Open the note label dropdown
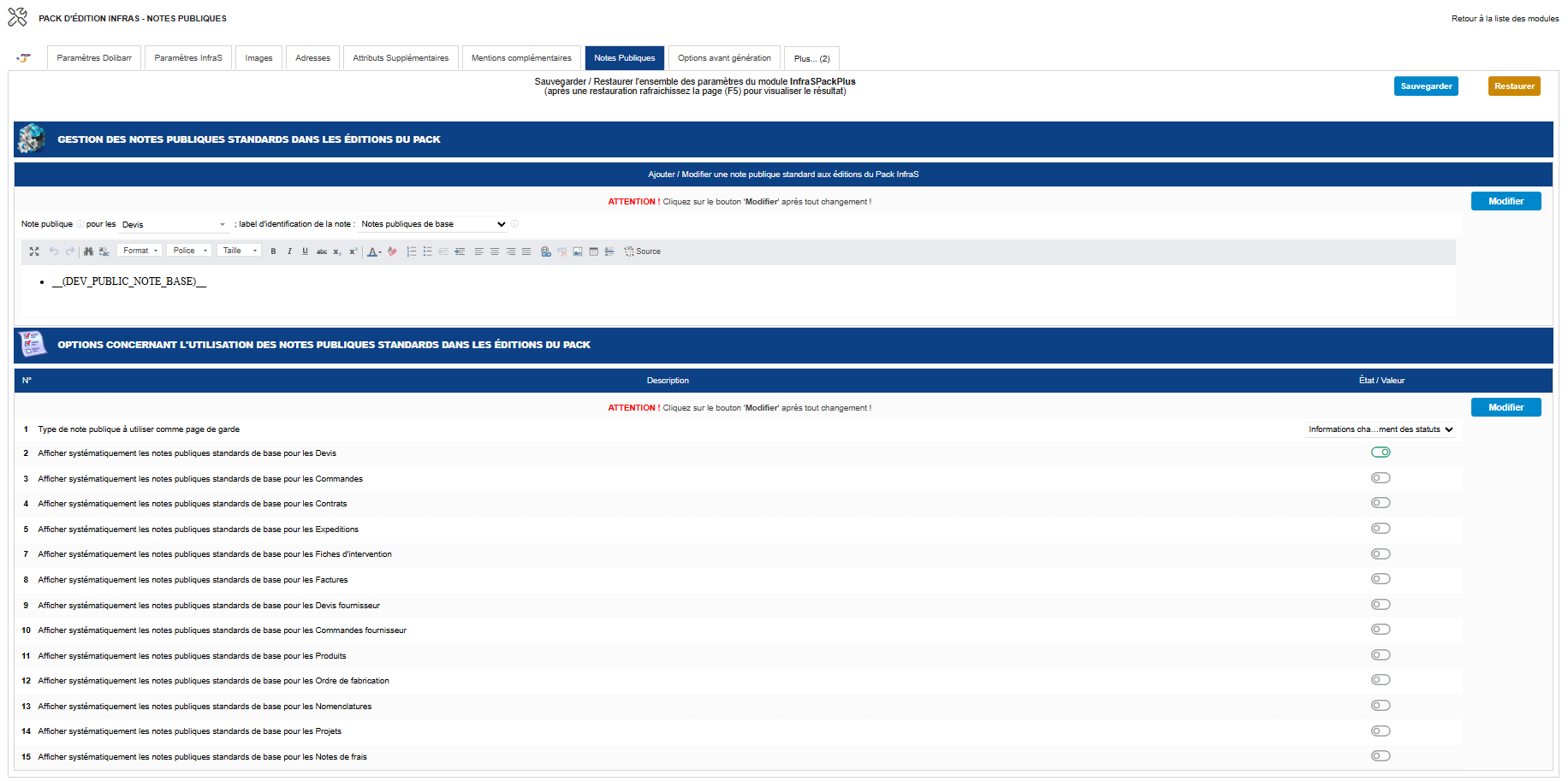1568x781 pixels. [434, 224]
